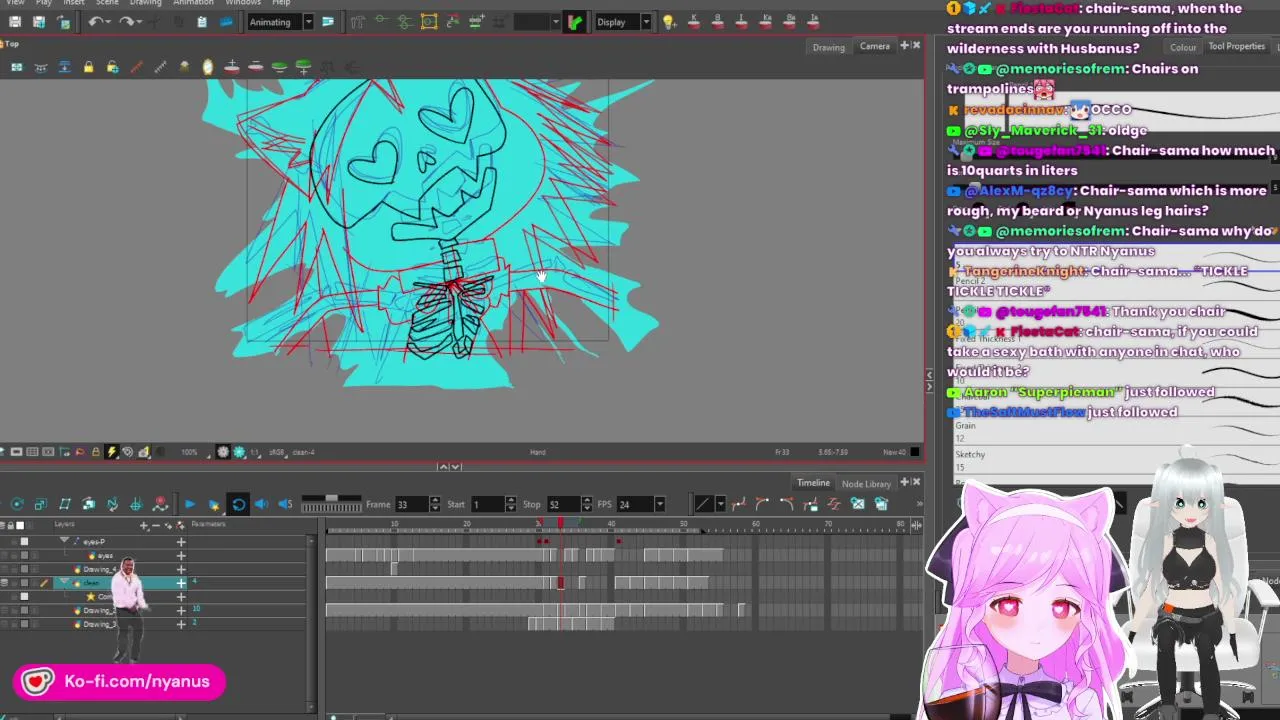Click the red-topped peg icon in timeline toolbar
This screenshot has height=720, width=1280.
click(160, 504)
